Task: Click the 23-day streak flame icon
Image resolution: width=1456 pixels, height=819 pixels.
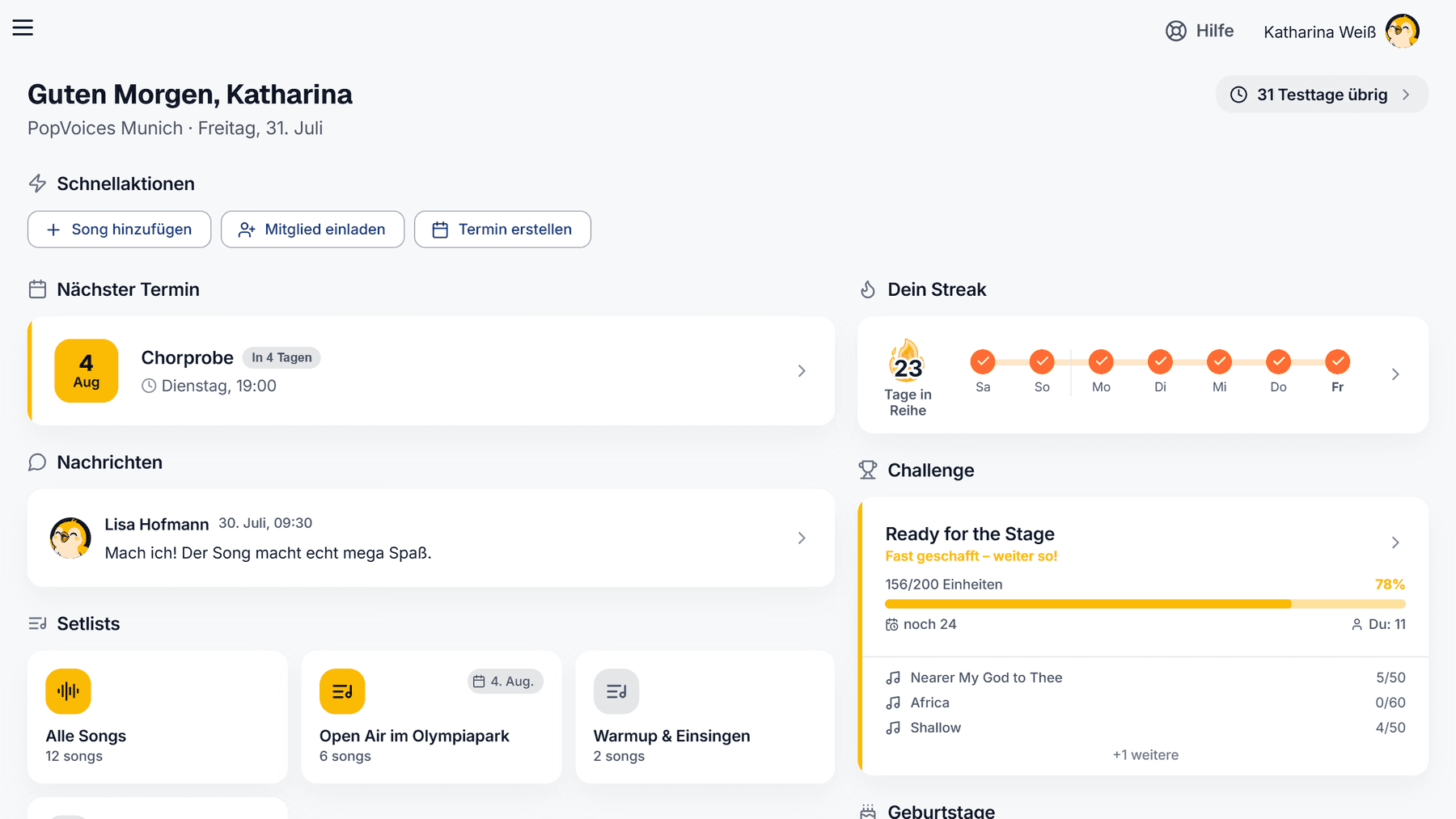Action: pos(908,360)
